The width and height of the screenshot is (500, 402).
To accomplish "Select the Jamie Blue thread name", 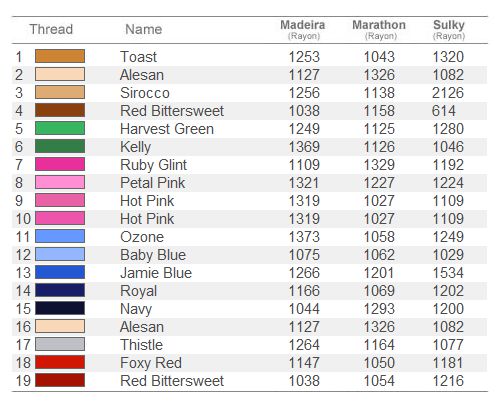I will point(156,273).
